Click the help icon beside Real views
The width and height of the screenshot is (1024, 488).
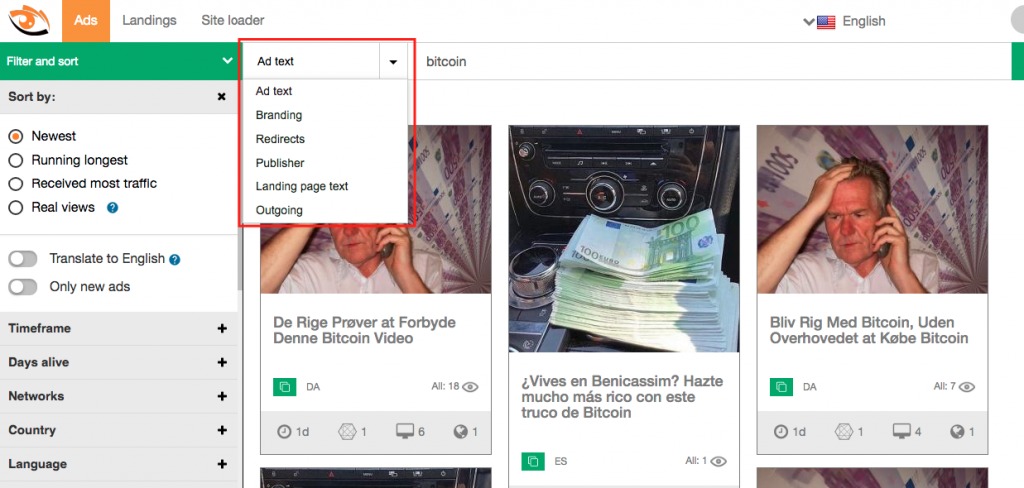pos(113,208)
